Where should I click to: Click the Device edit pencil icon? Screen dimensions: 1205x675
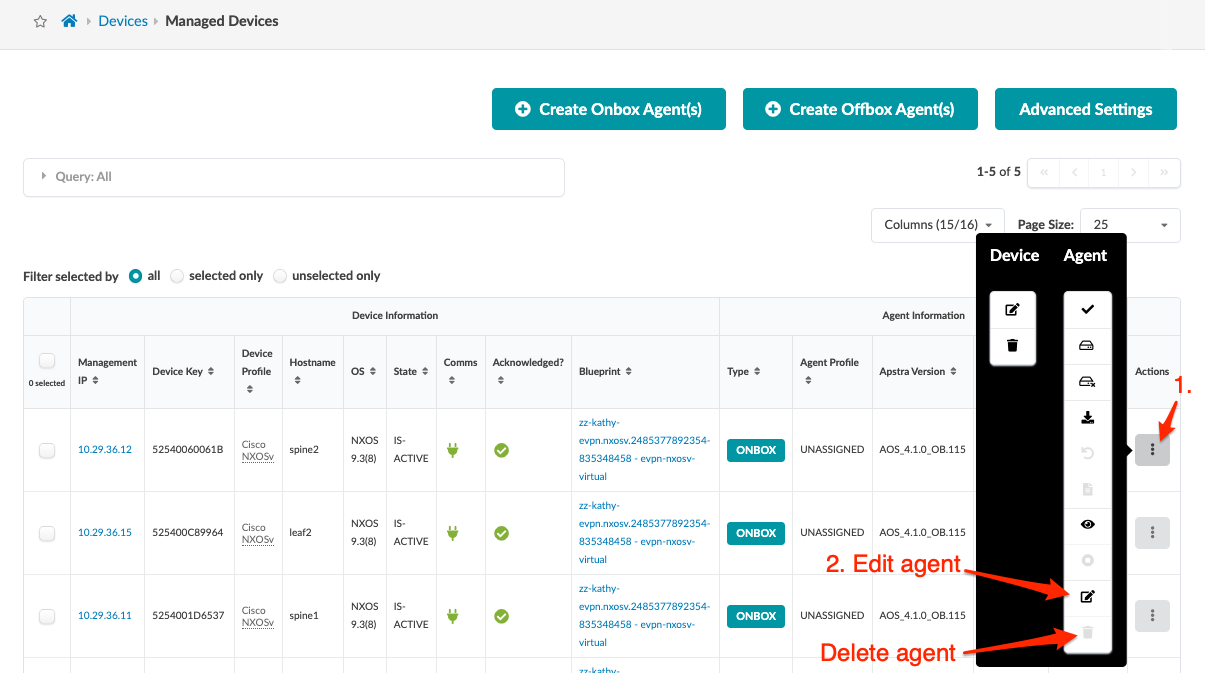click(1012, 310)
